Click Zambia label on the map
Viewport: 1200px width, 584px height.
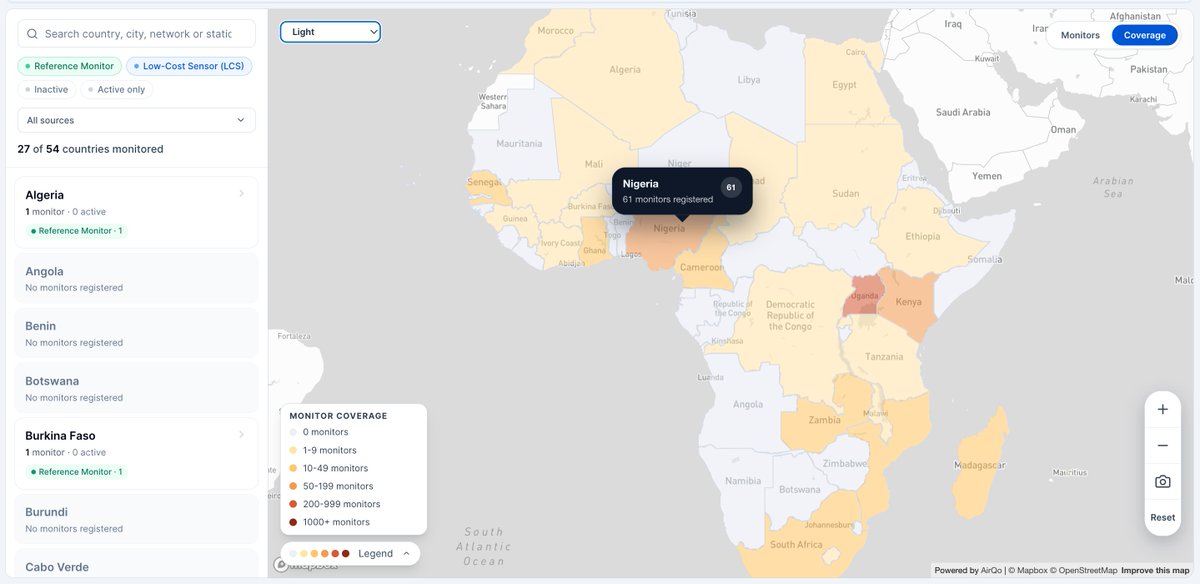(824, 420)
